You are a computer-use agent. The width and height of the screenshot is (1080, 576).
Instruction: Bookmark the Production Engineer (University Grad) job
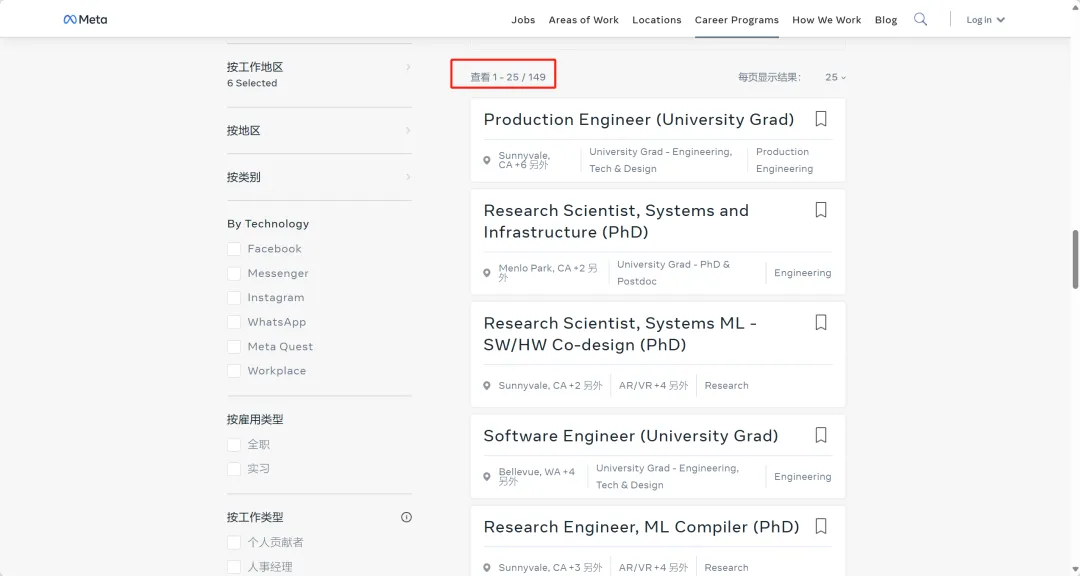(x=820, y=119)
